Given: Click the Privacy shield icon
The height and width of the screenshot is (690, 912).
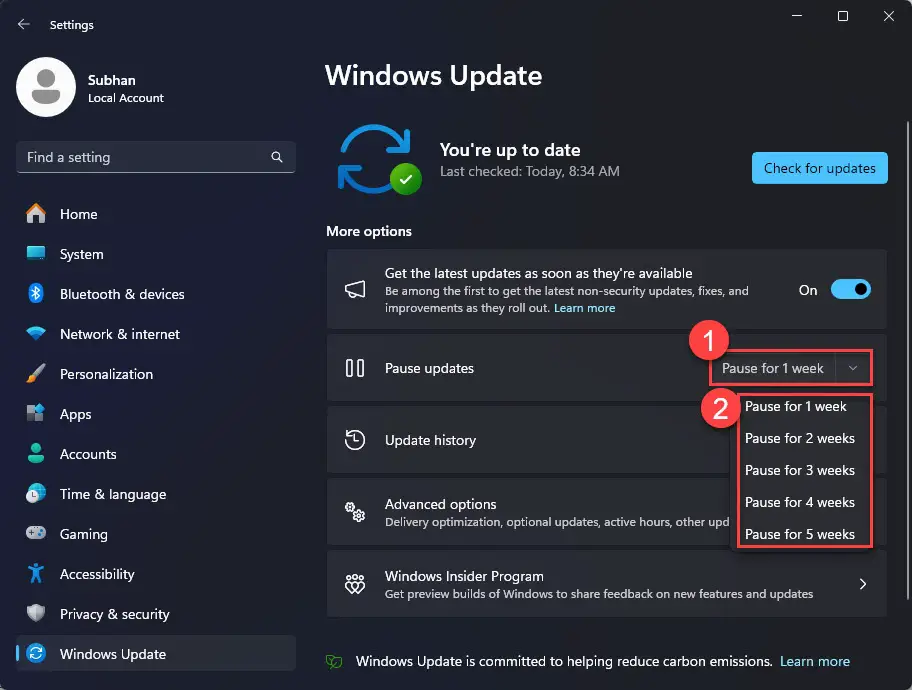Looking at the screenshot, I should (x=35, y=613).
